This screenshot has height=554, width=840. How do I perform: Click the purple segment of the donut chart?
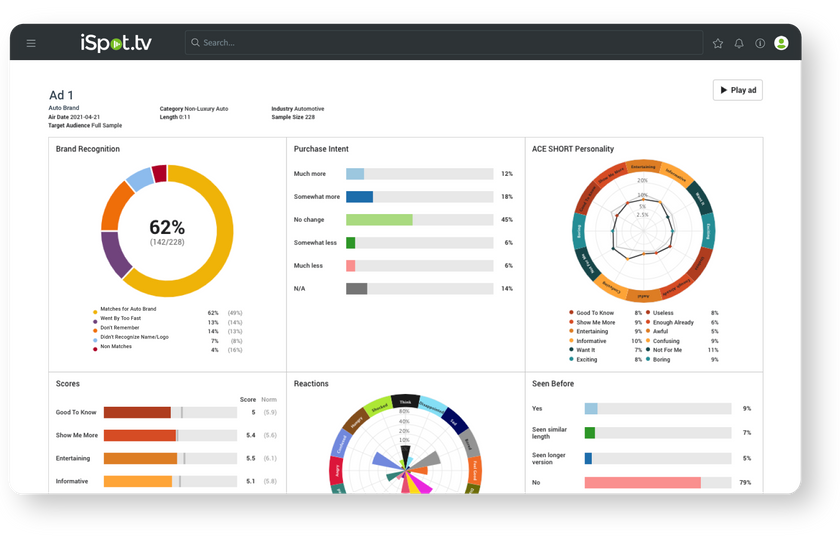tap(117, 253)
